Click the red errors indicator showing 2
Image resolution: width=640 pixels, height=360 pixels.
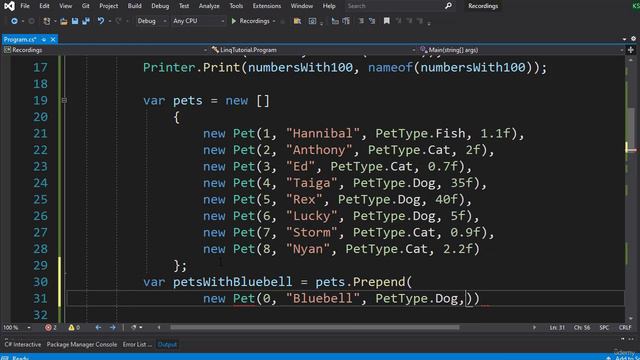coord(51,327)
